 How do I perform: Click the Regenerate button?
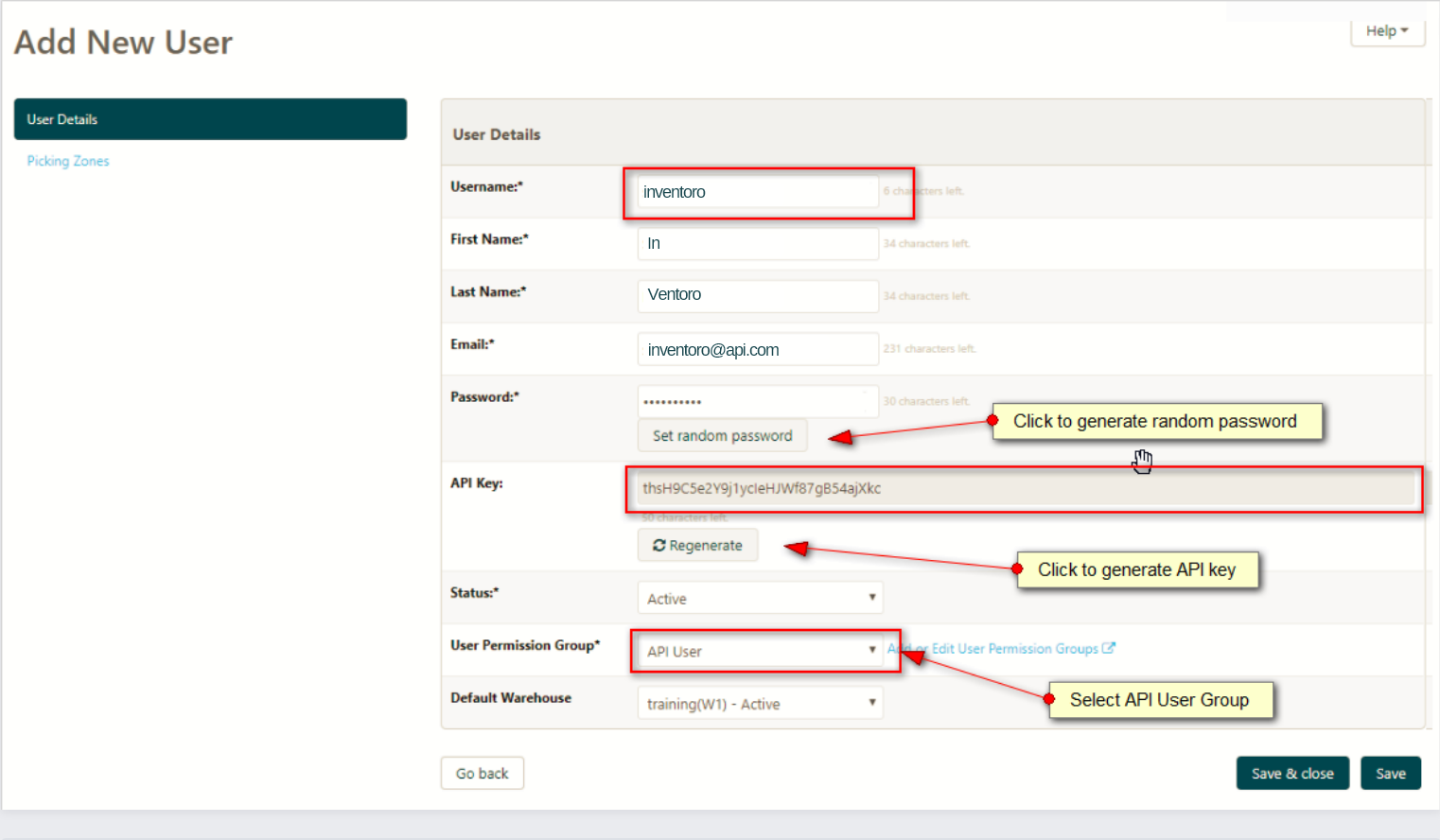coord(697,545)
